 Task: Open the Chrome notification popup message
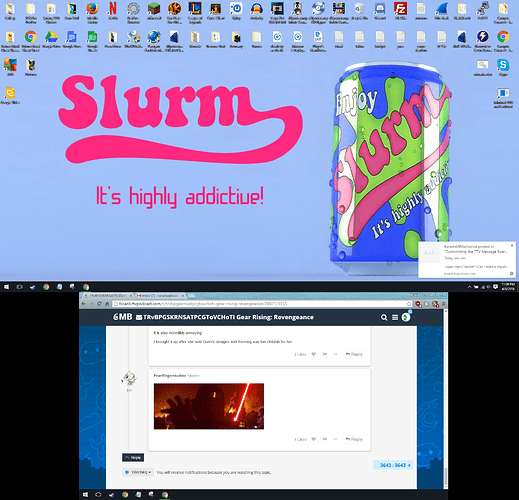click(x=467, y=260)
